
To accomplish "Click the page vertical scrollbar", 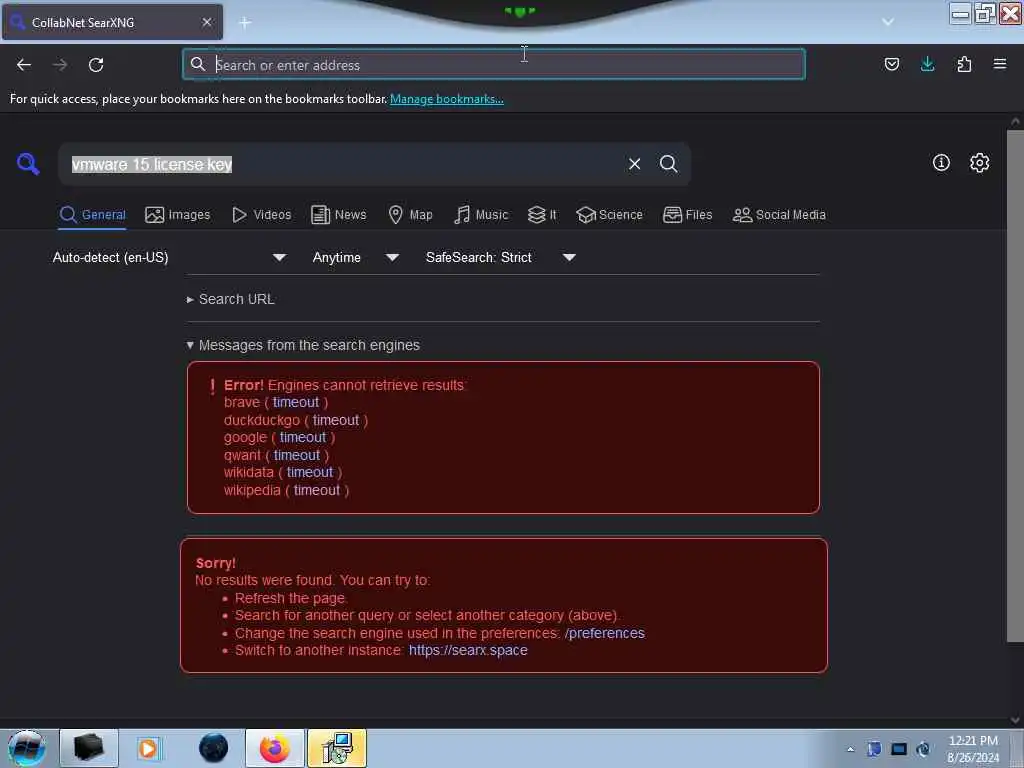I will coord(1015,385).
